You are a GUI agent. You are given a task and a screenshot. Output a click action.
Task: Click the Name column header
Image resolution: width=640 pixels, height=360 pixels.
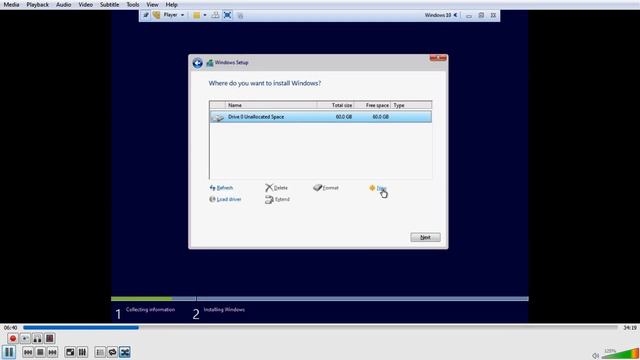point(271,105)
